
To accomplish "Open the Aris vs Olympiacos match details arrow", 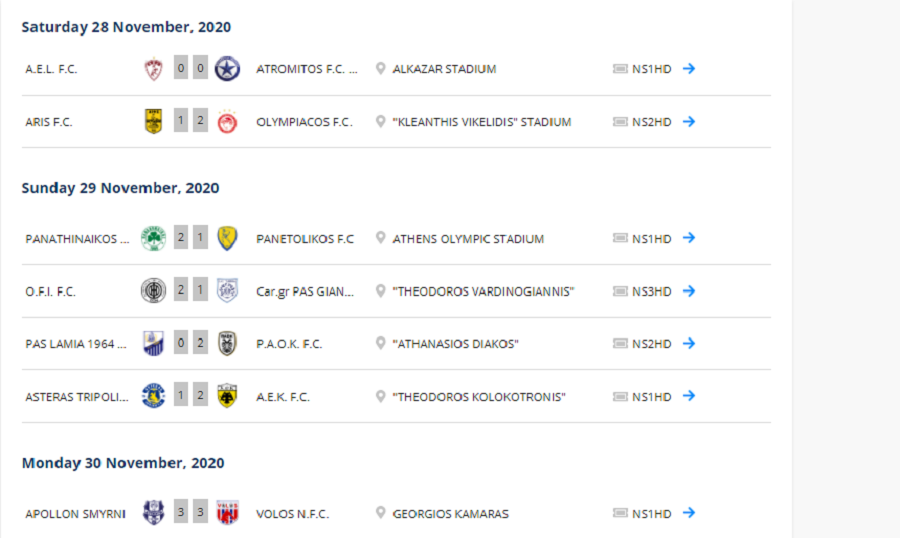I will coord(689,122).
